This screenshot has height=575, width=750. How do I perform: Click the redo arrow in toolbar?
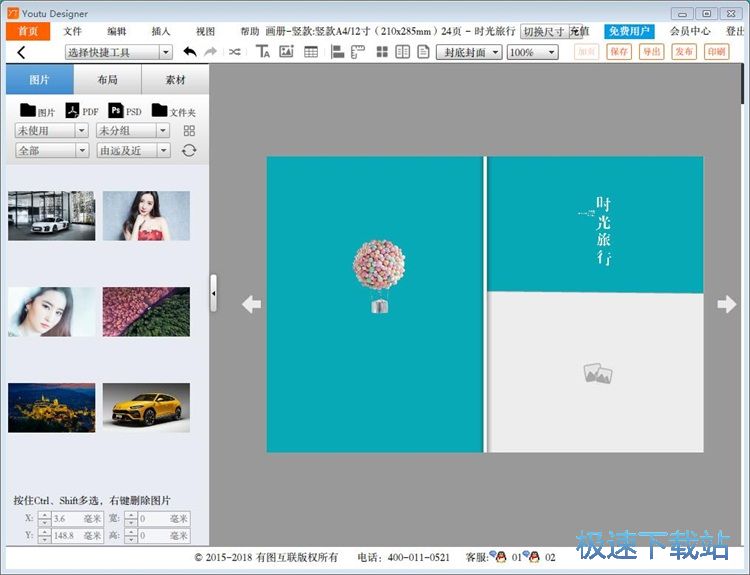coord(210,52)
